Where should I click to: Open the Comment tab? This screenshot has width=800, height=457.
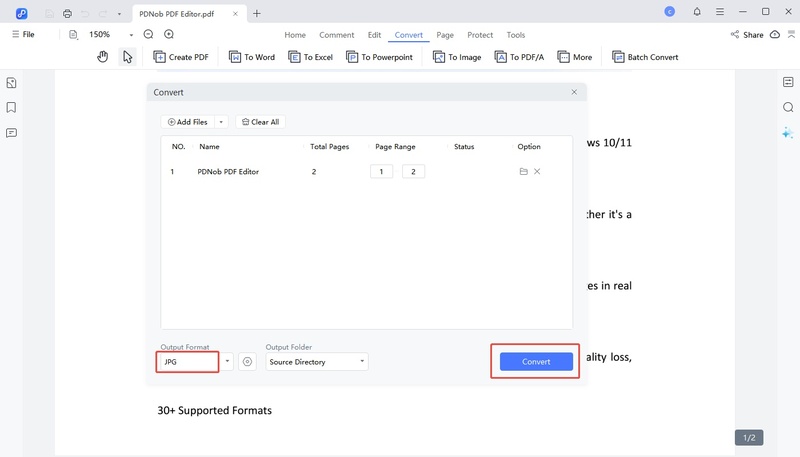pyautogui.click(x=337, y=35)
